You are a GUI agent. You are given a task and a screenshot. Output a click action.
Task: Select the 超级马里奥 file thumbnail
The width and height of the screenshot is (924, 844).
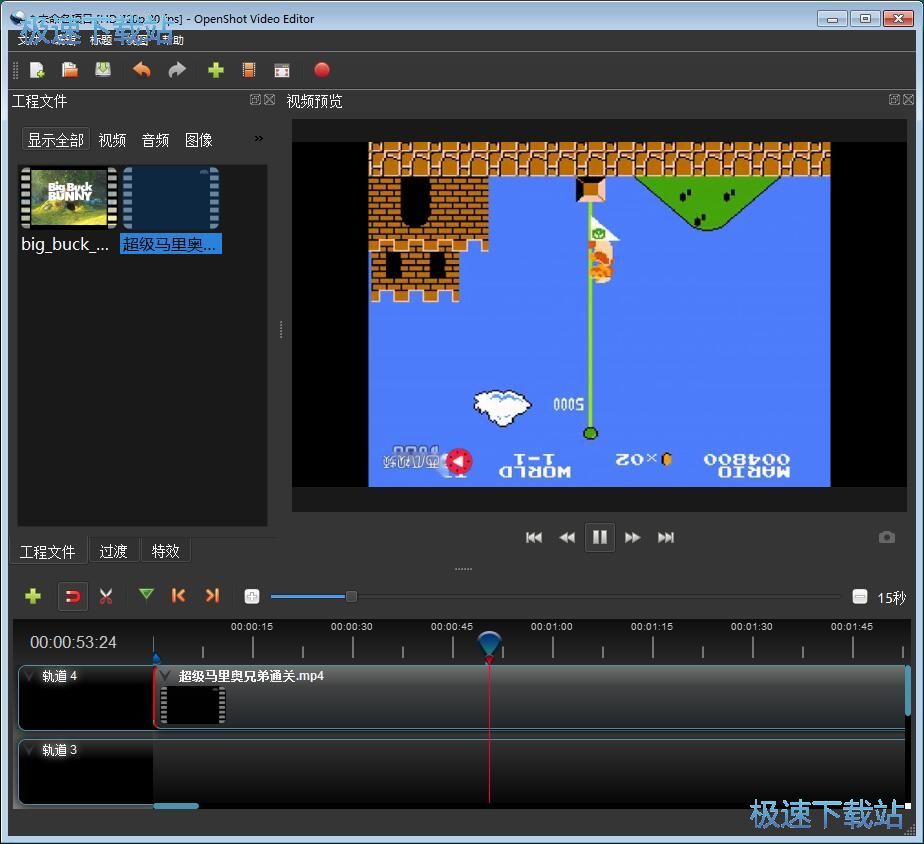(171, 197)
